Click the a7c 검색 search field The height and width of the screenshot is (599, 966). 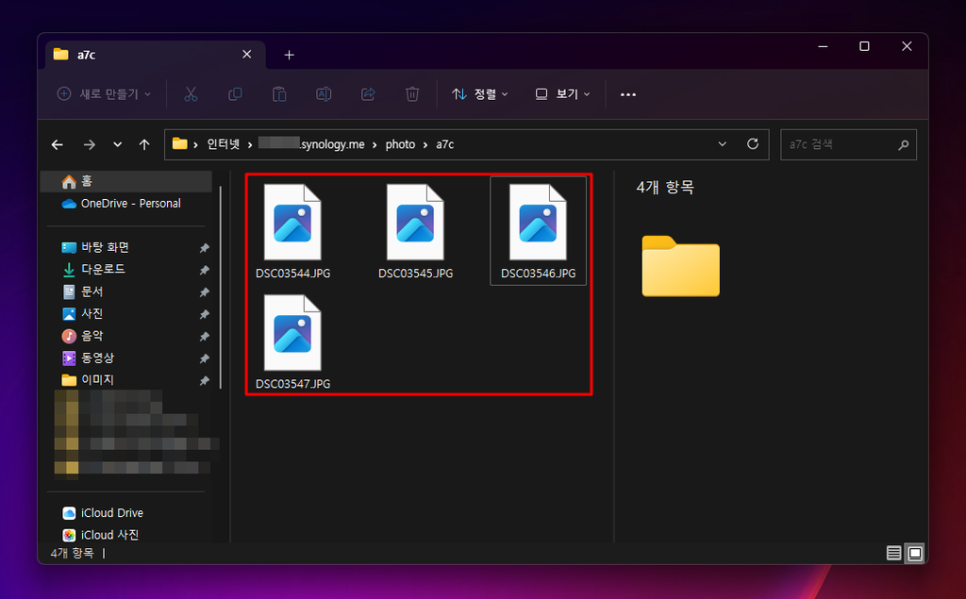click(848, 145)
